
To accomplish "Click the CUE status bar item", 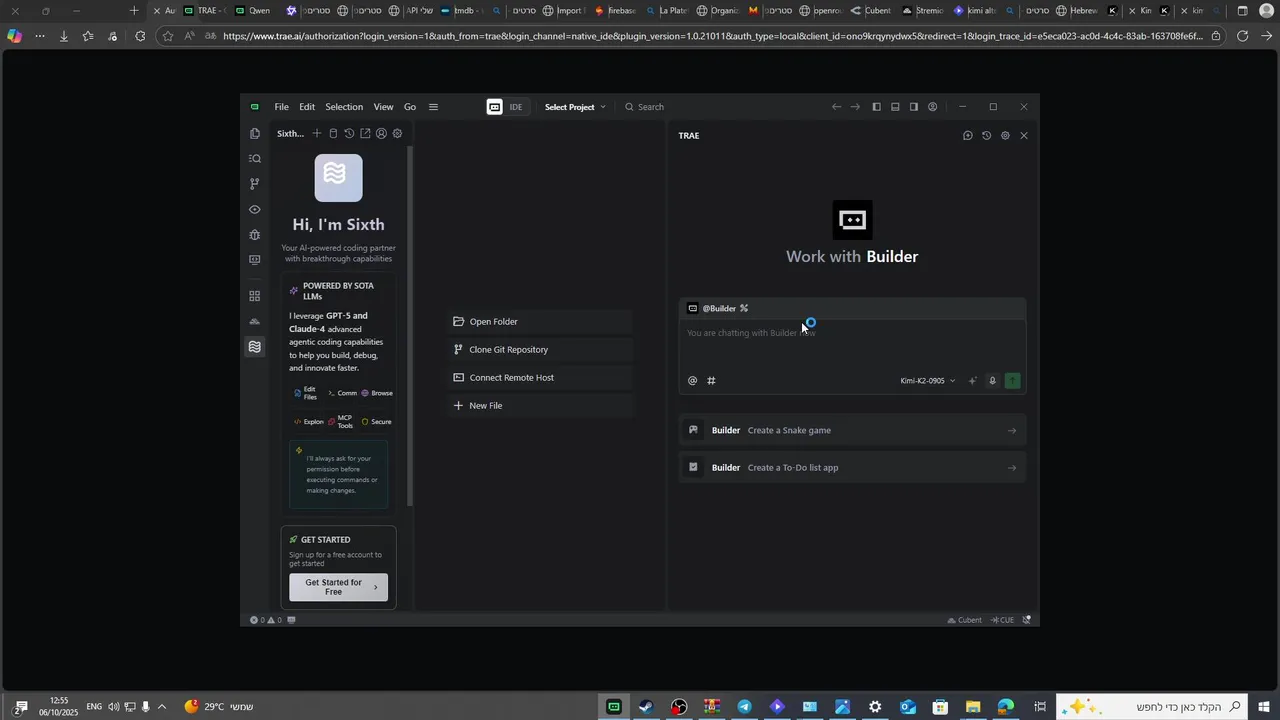I will pyautogui.click(x=1003, y=621).
